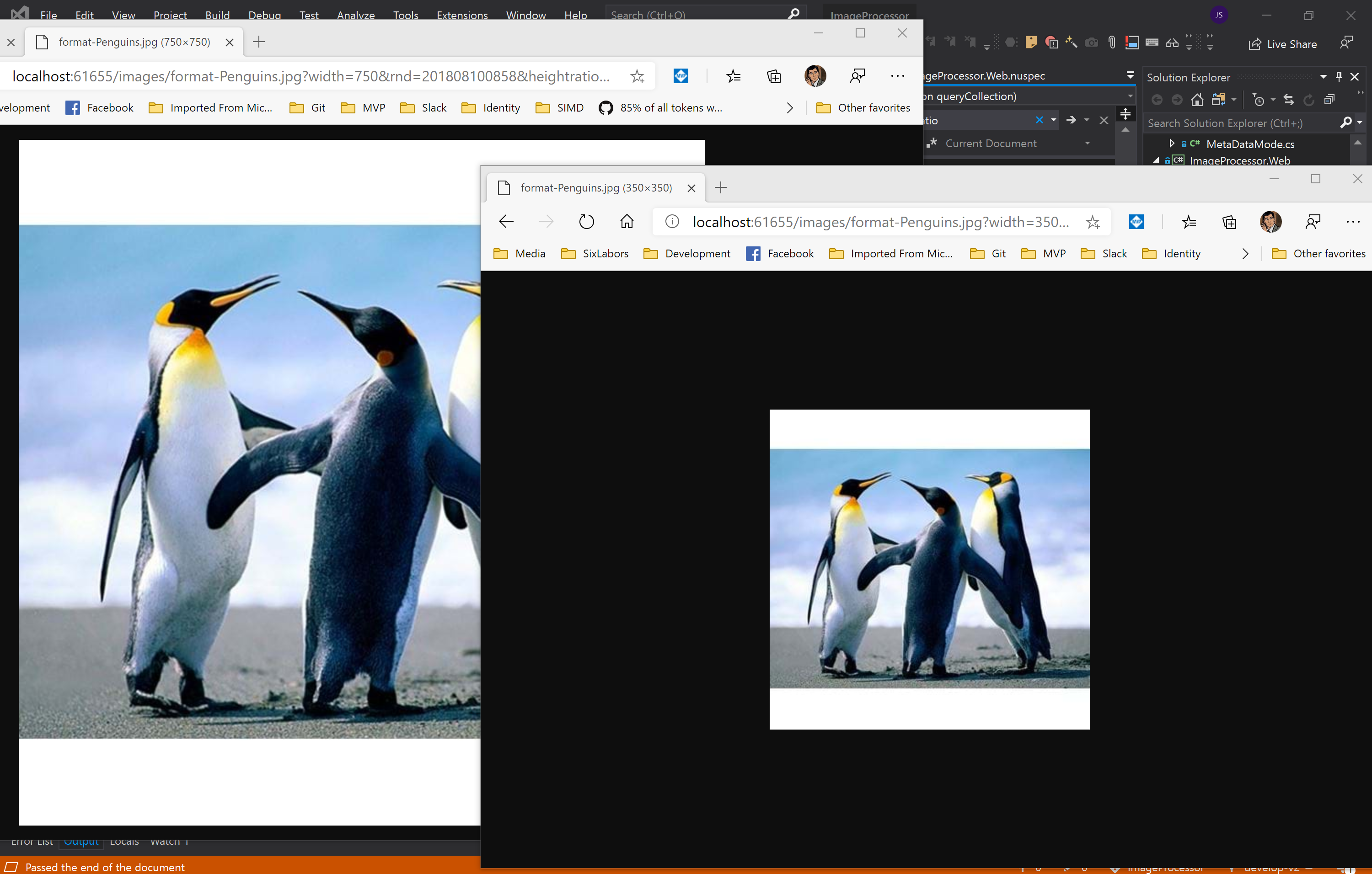Open the settings ellipsis menu of the front browser
Viewport: 1372px width, 874px height.
click(x=1353, y=222)
